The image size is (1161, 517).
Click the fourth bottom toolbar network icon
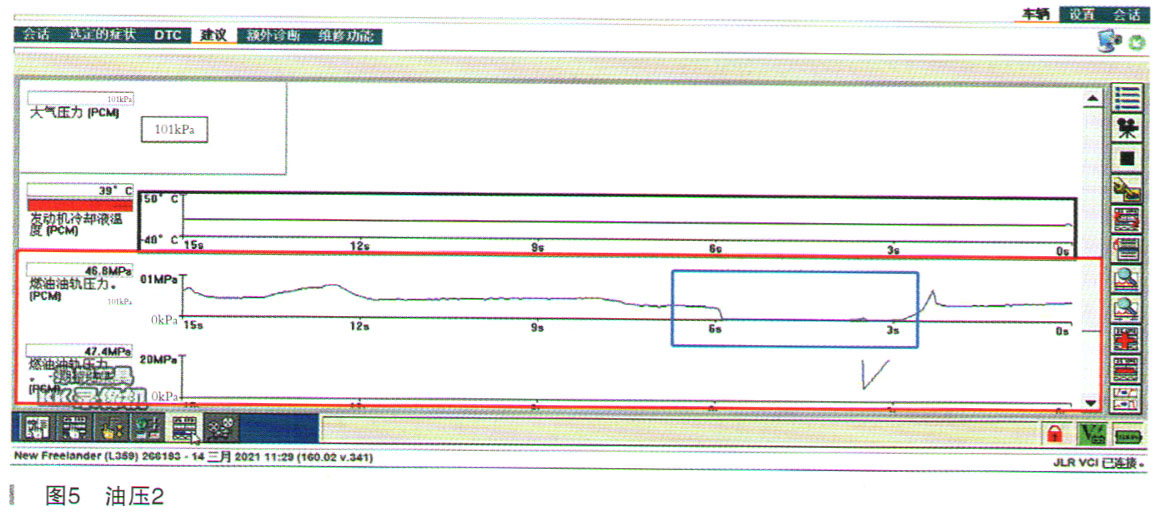point(147,429)
